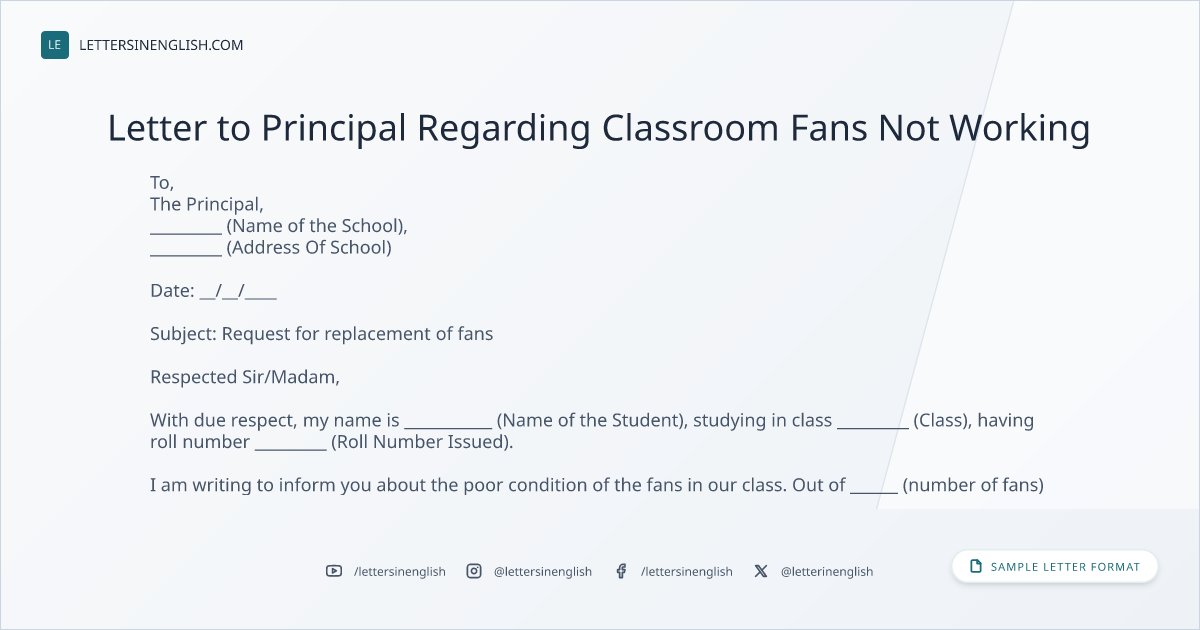Image resolution: width=1200 pixels, height=630 pixels.
Task: Click the Sample Letter Format button
Action: [x=1055, y=567]
